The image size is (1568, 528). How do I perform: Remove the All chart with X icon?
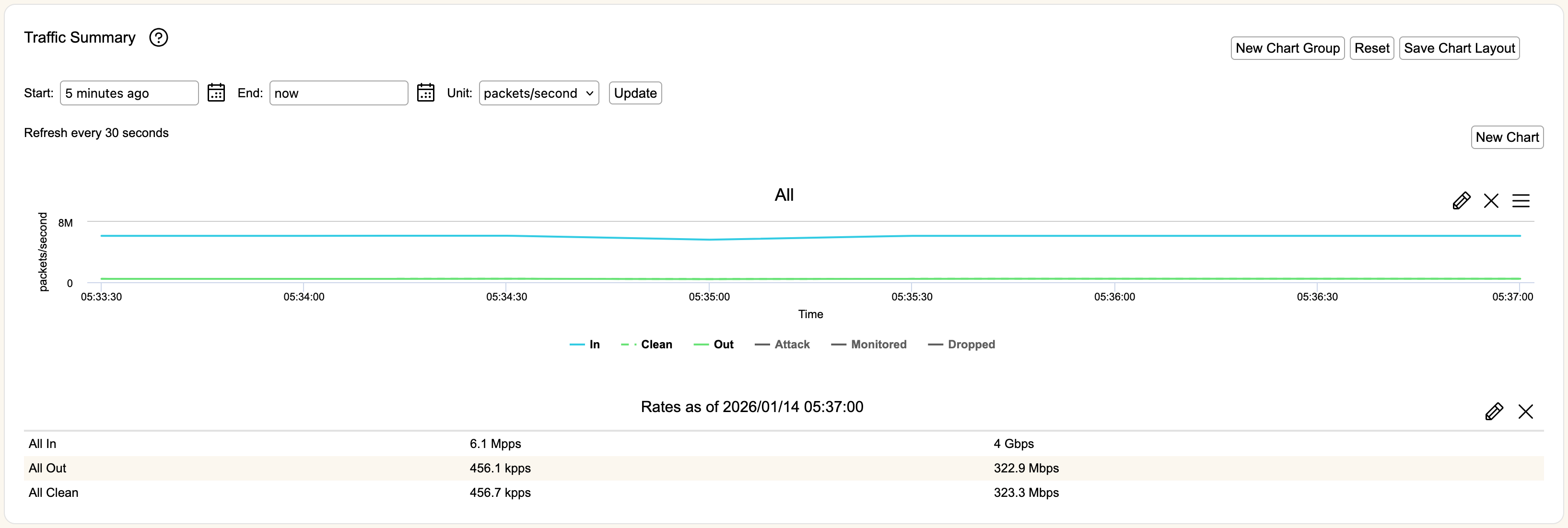tap(1491, 201)
